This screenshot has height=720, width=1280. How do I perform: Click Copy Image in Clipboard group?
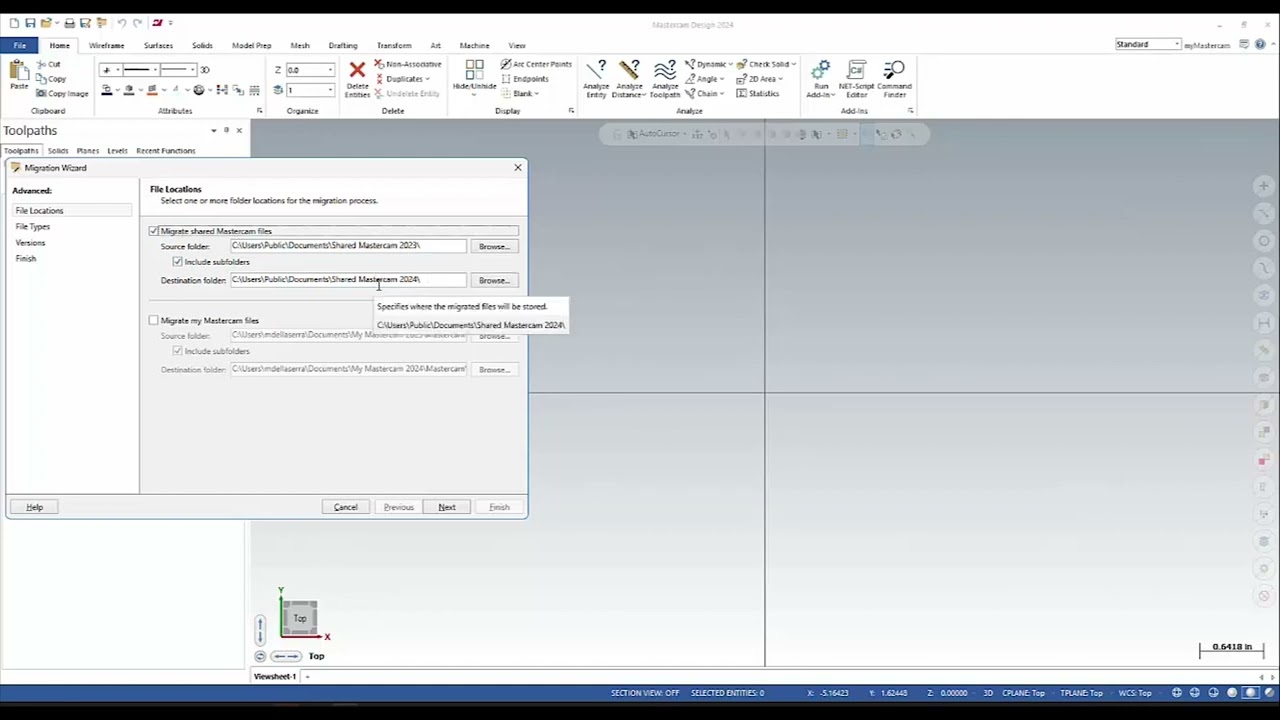click(x=62, y=93)
